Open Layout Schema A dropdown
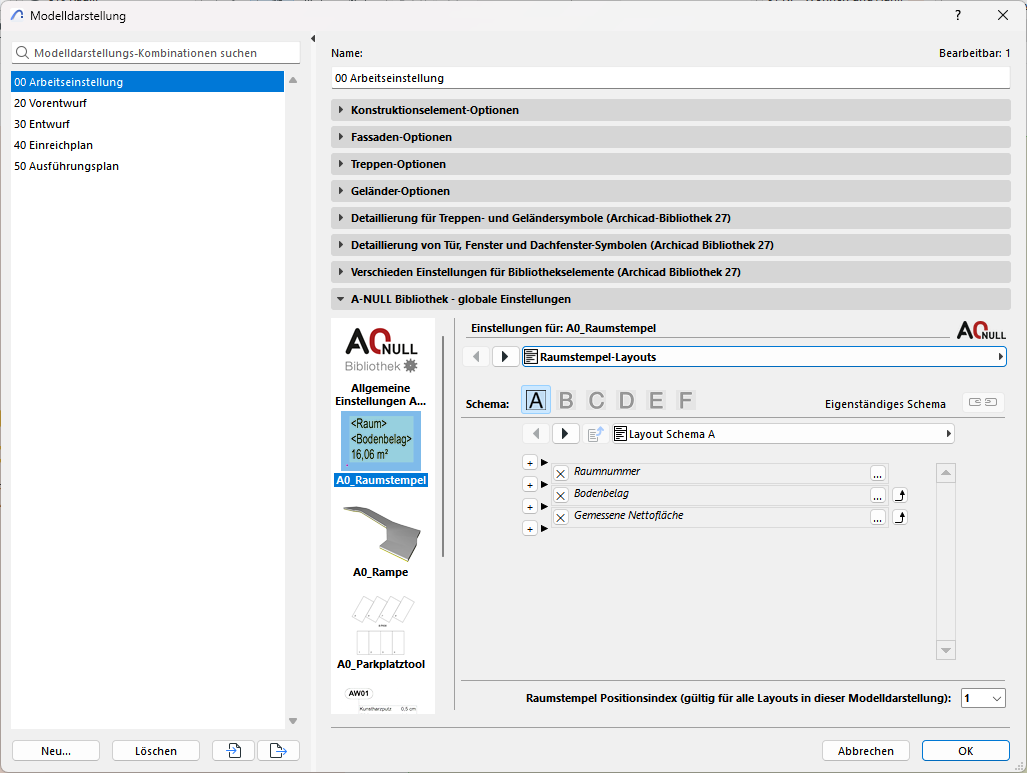This screenshot has width=1027, height=773. point(783,433)
